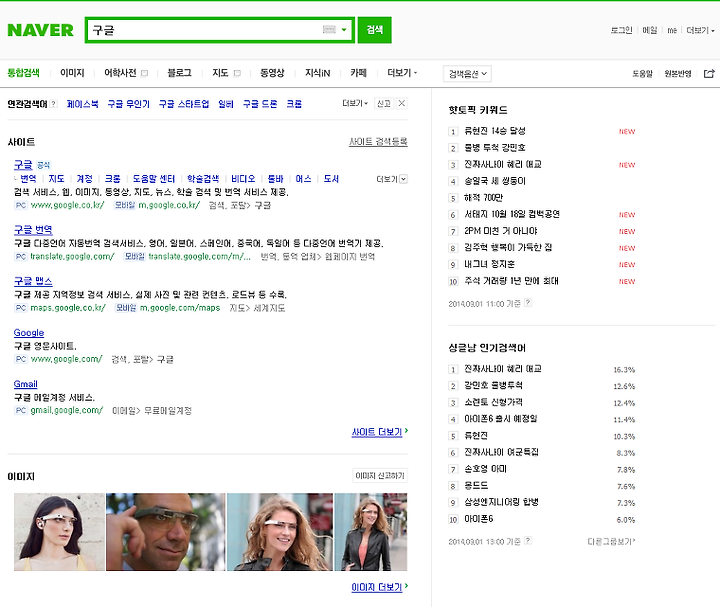Image resolution: width=720 pixels, height=607 pixels.
Task: Click the 도움말 help link
Action: coord(642,73)
